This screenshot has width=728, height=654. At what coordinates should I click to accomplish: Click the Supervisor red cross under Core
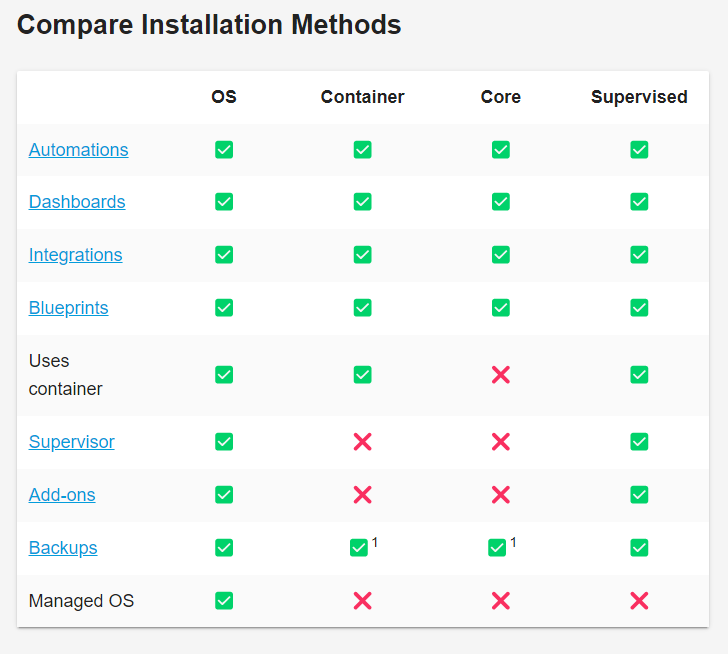501,442
